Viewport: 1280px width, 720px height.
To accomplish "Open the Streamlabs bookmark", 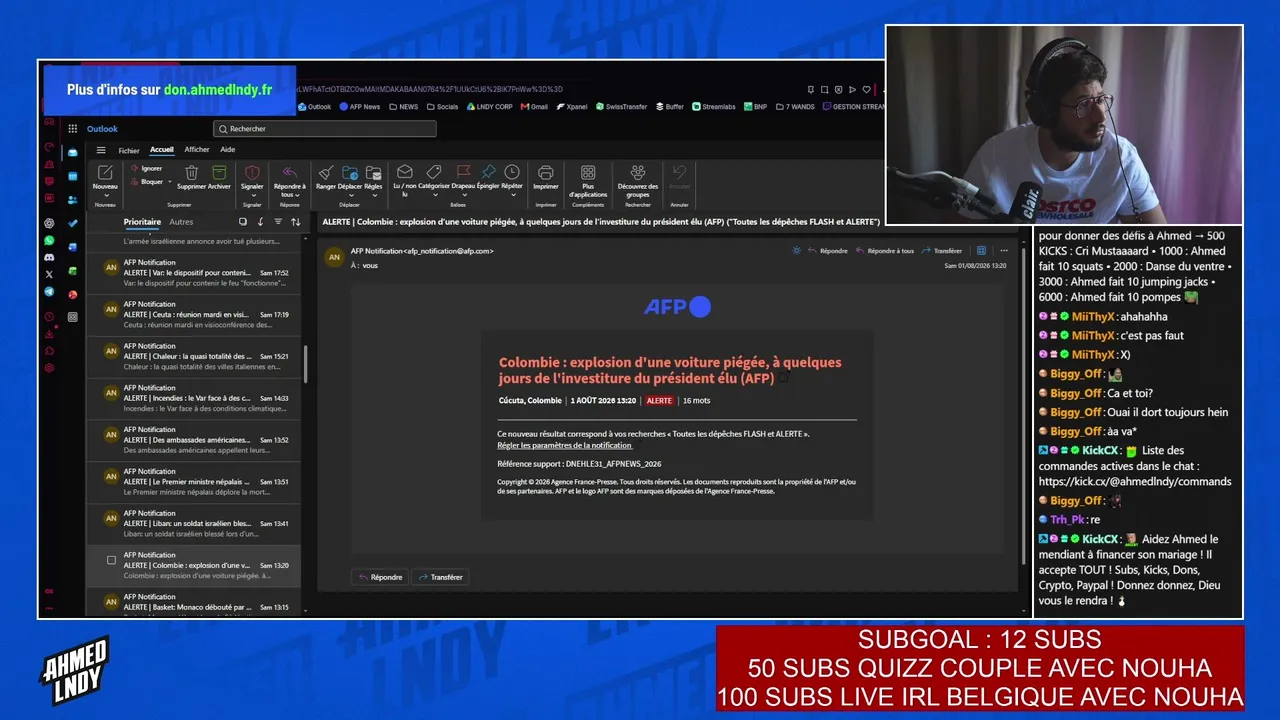I will [714, 107].
